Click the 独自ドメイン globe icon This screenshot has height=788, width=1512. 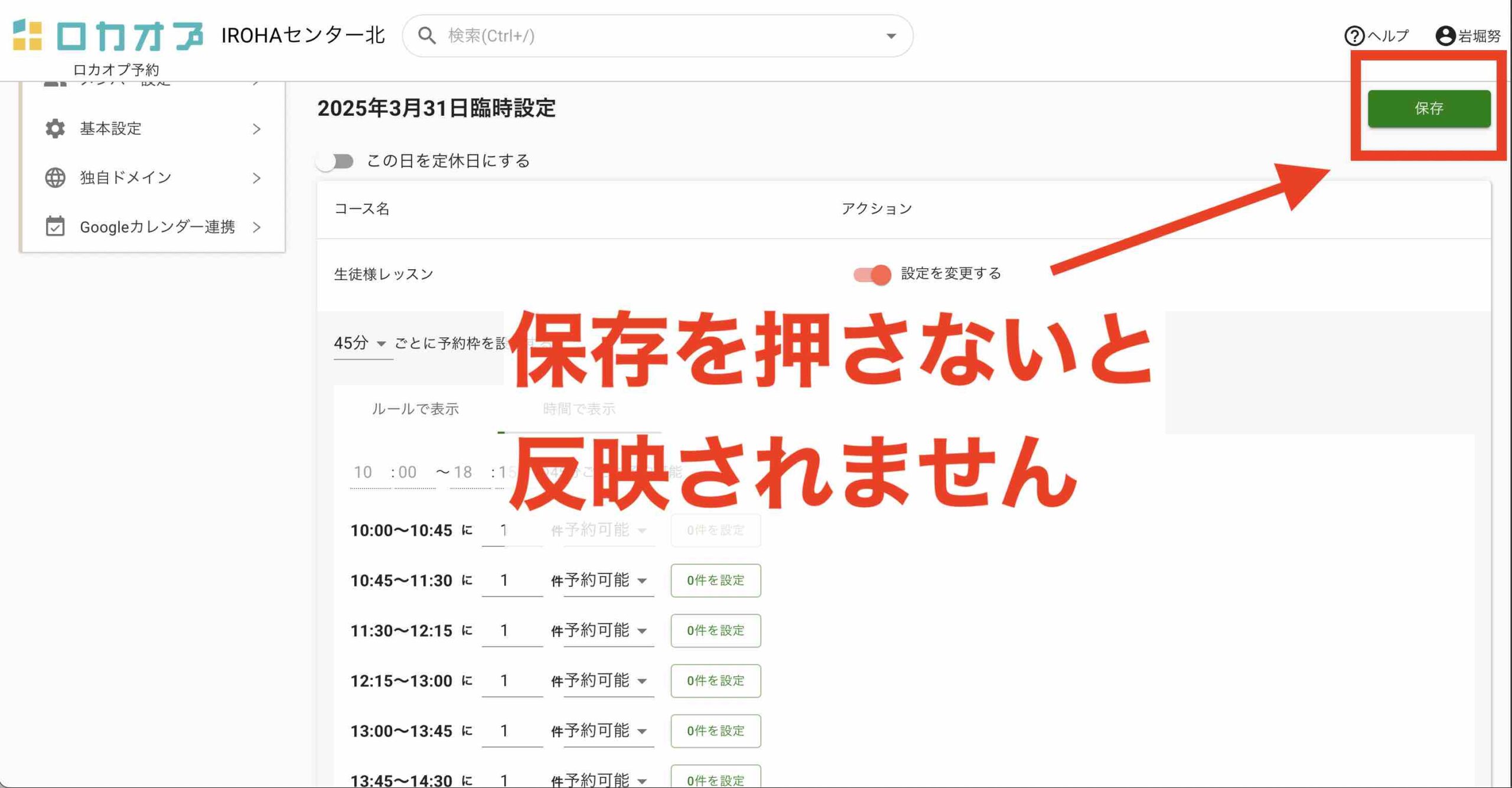click(x=55, y=177)
